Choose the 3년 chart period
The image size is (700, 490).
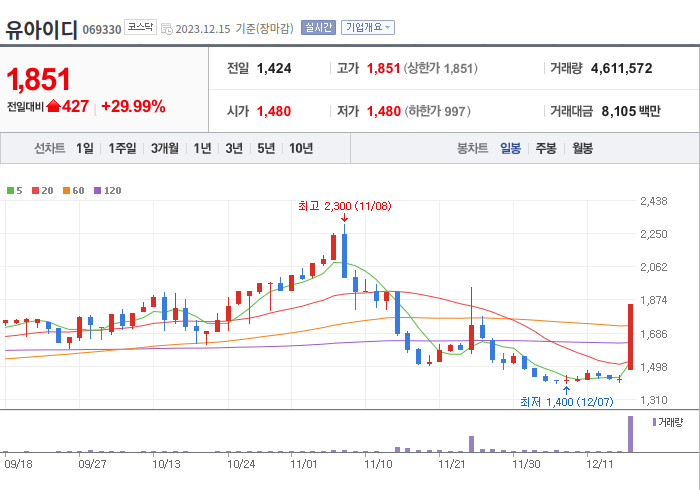234,148
